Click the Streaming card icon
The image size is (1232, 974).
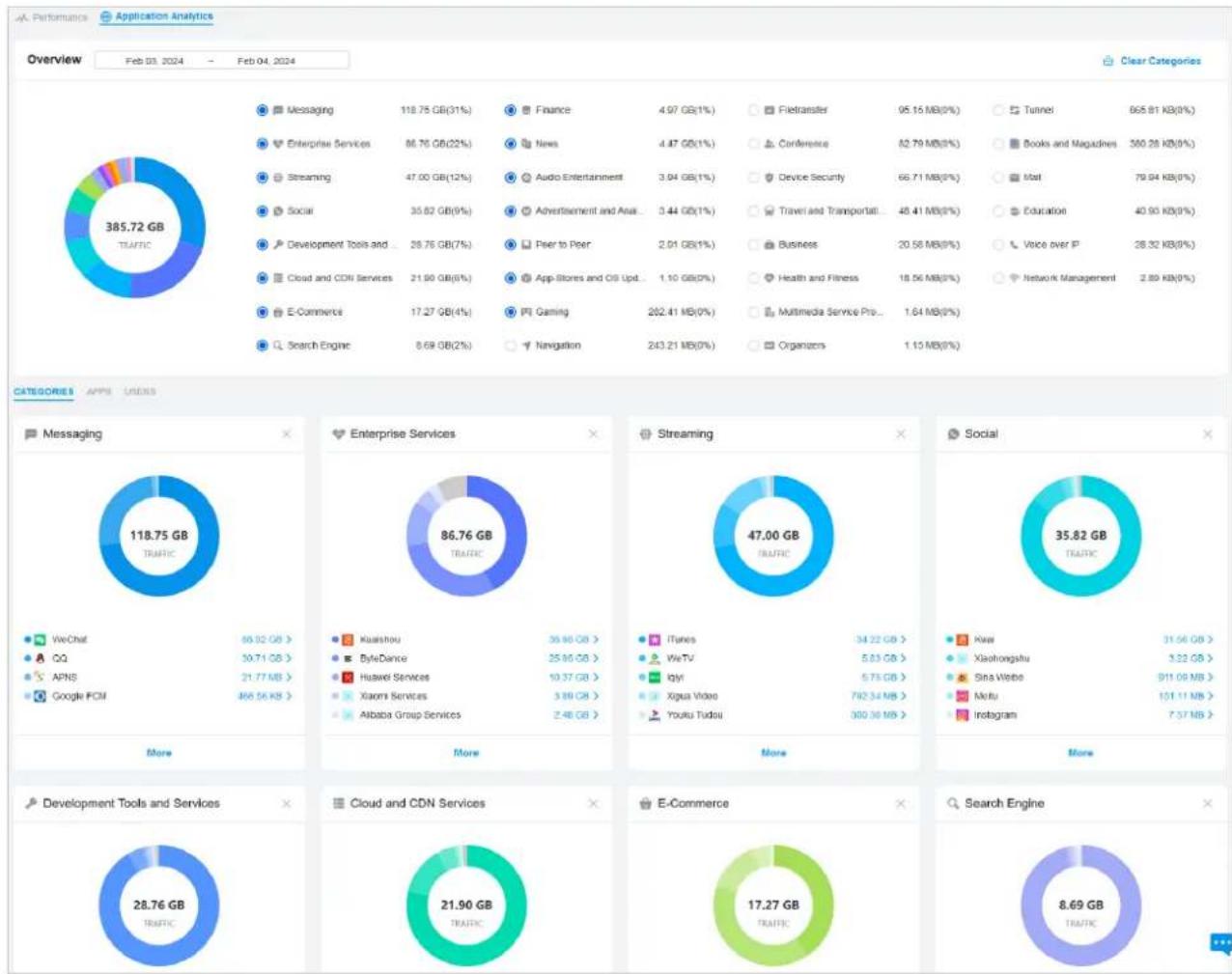point(645,434)
